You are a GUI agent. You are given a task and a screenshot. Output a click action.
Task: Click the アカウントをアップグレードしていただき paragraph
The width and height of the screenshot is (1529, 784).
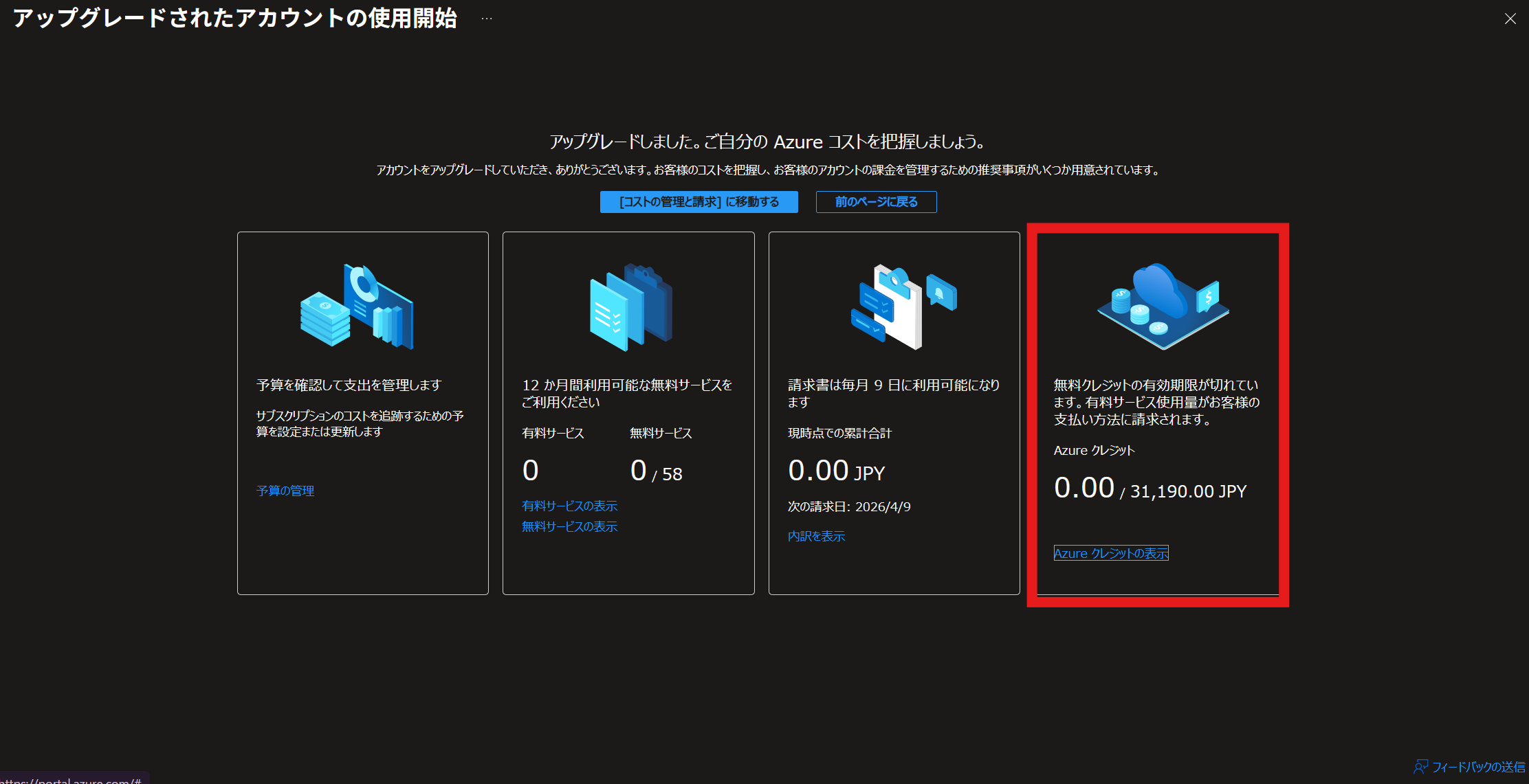tap(768, 170)
